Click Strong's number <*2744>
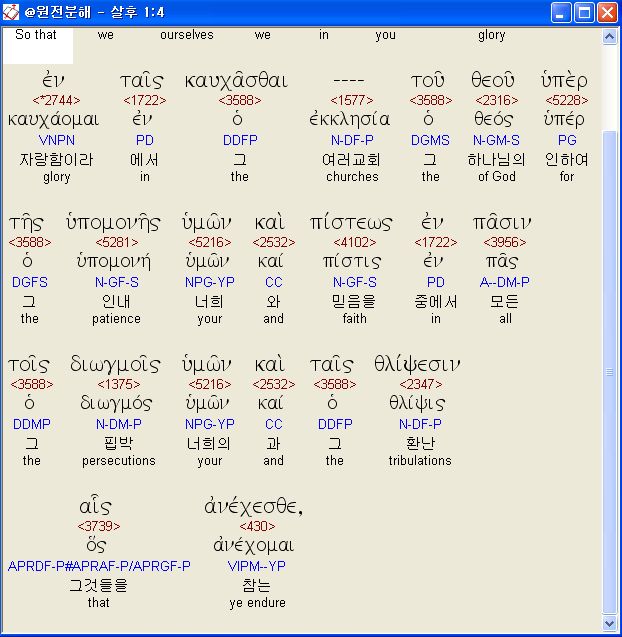The height and width of the screenshot is (637, 622). point(56,100)
